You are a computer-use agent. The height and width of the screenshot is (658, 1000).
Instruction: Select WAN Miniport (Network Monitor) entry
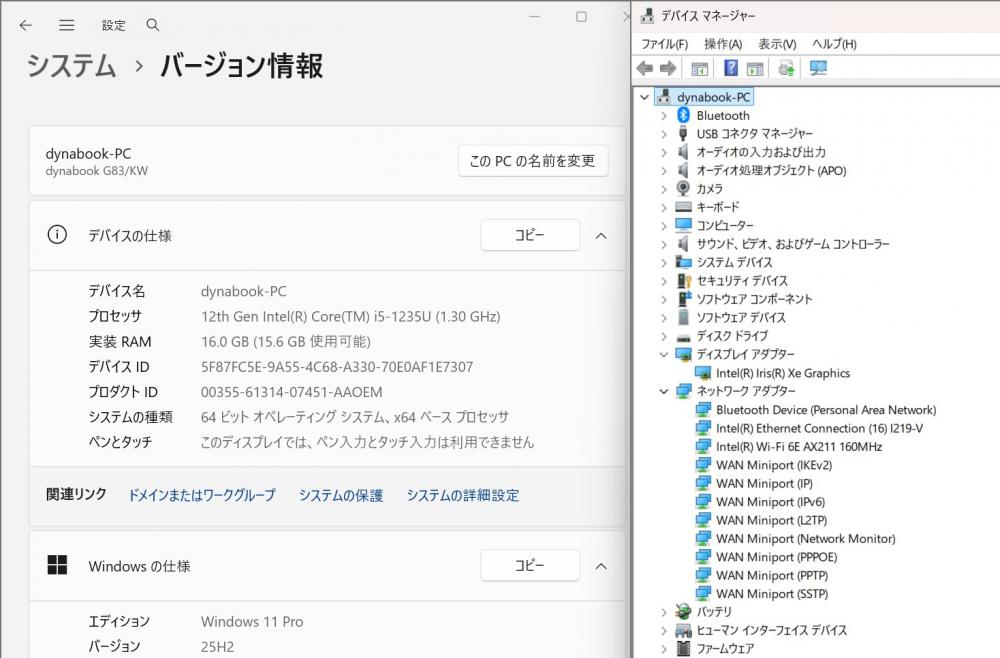point(805,539)
